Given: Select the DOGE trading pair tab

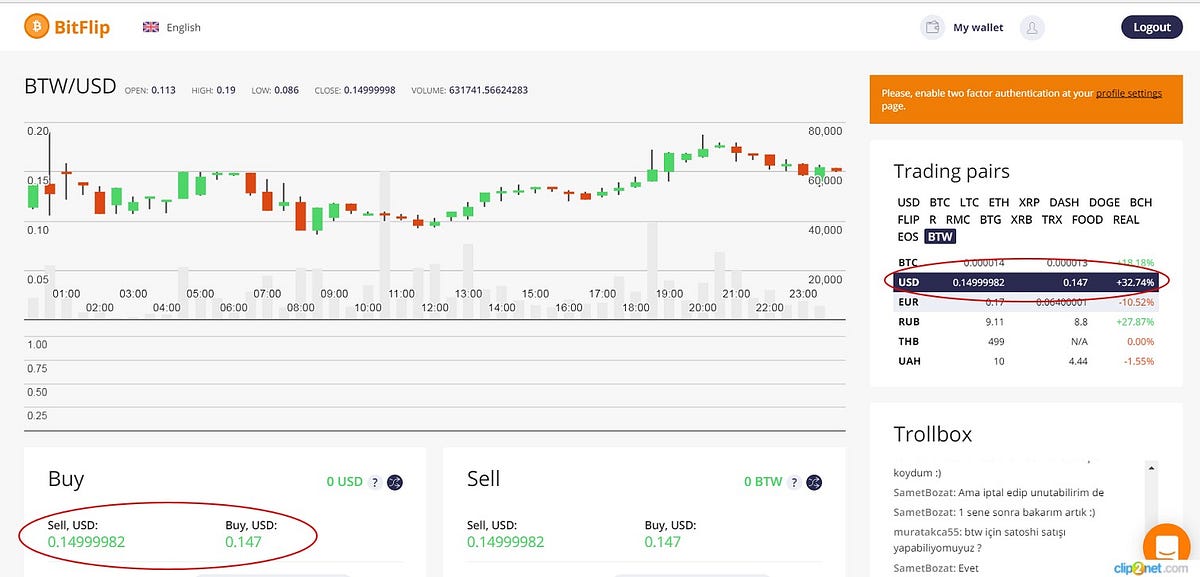Looking at the screenshot, I should tap(1105, 202).
